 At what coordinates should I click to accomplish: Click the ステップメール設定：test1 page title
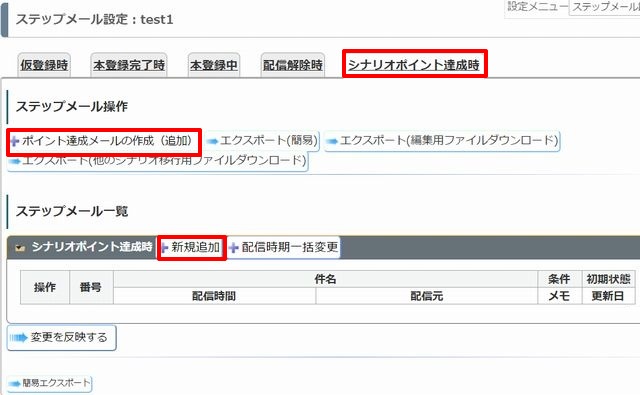94,20
